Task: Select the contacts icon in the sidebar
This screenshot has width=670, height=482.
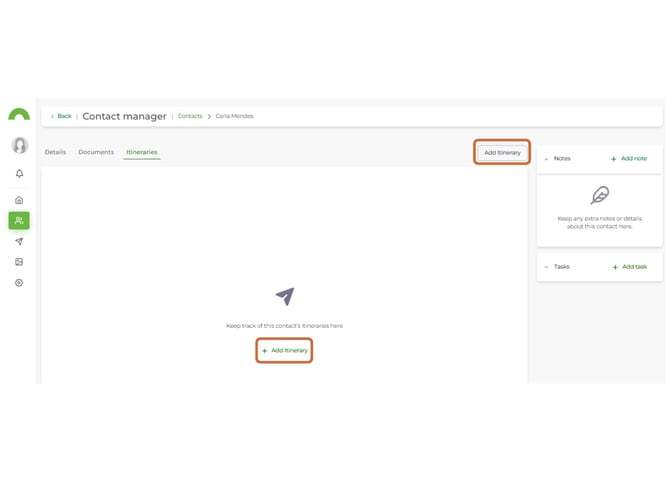Action: click(19, 220)
